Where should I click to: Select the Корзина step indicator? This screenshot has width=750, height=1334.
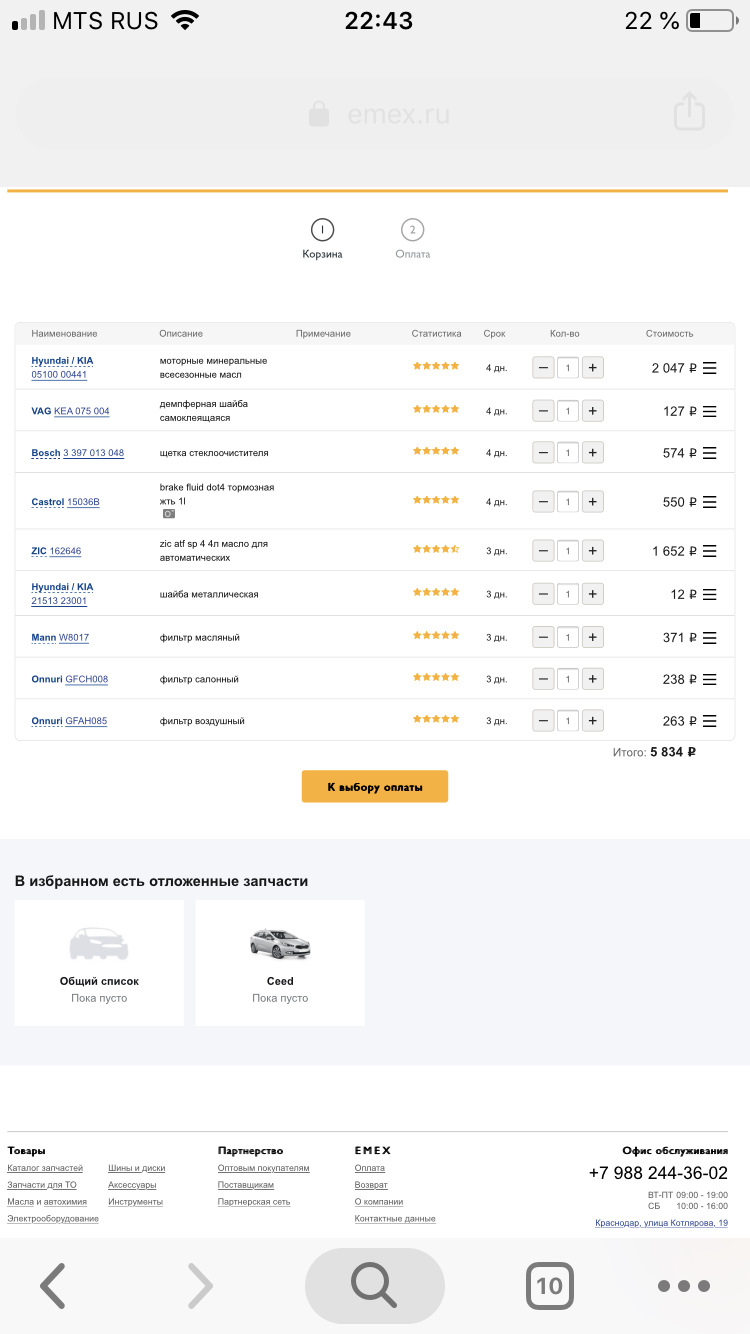[322, 230]
